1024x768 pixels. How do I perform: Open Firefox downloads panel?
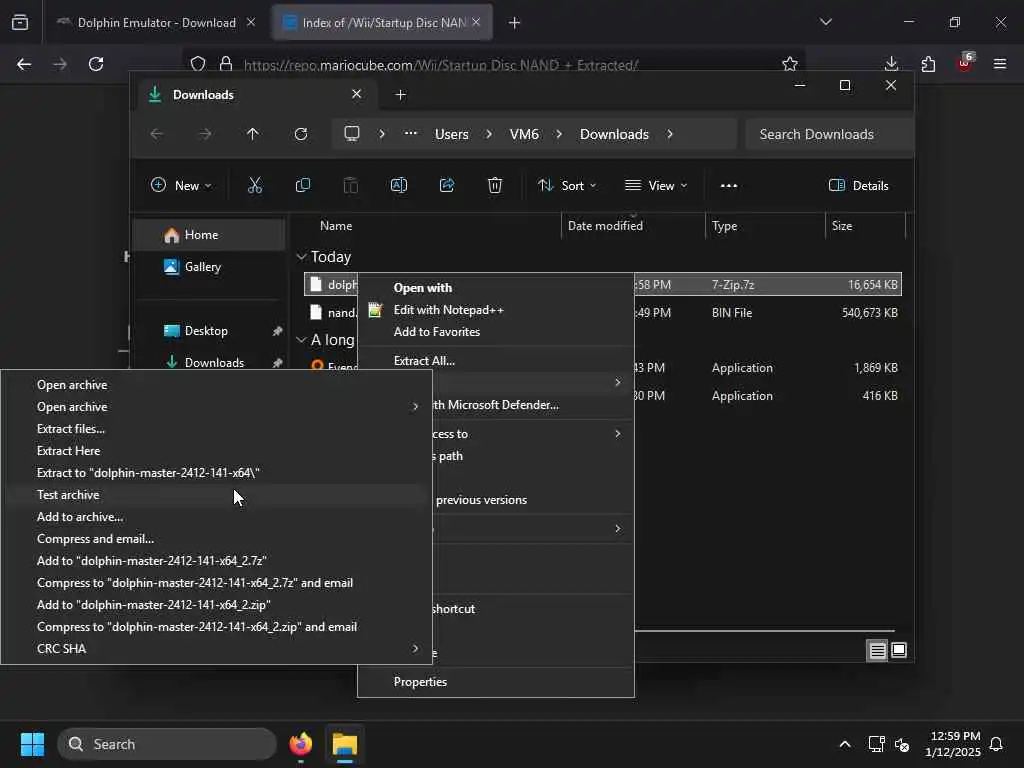click(891, 64)
